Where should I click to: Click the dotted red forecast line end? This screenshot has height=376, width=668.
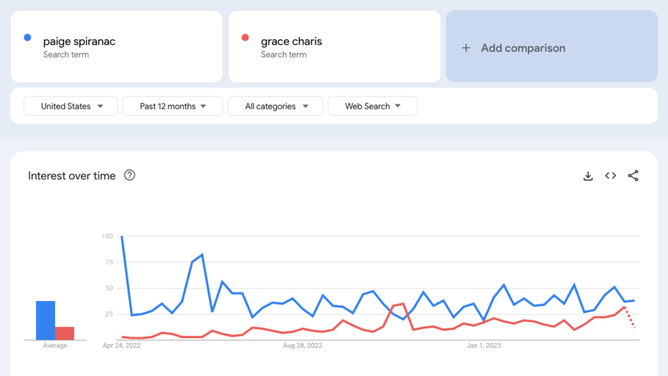pyautogui.click(x=634, y=327)
